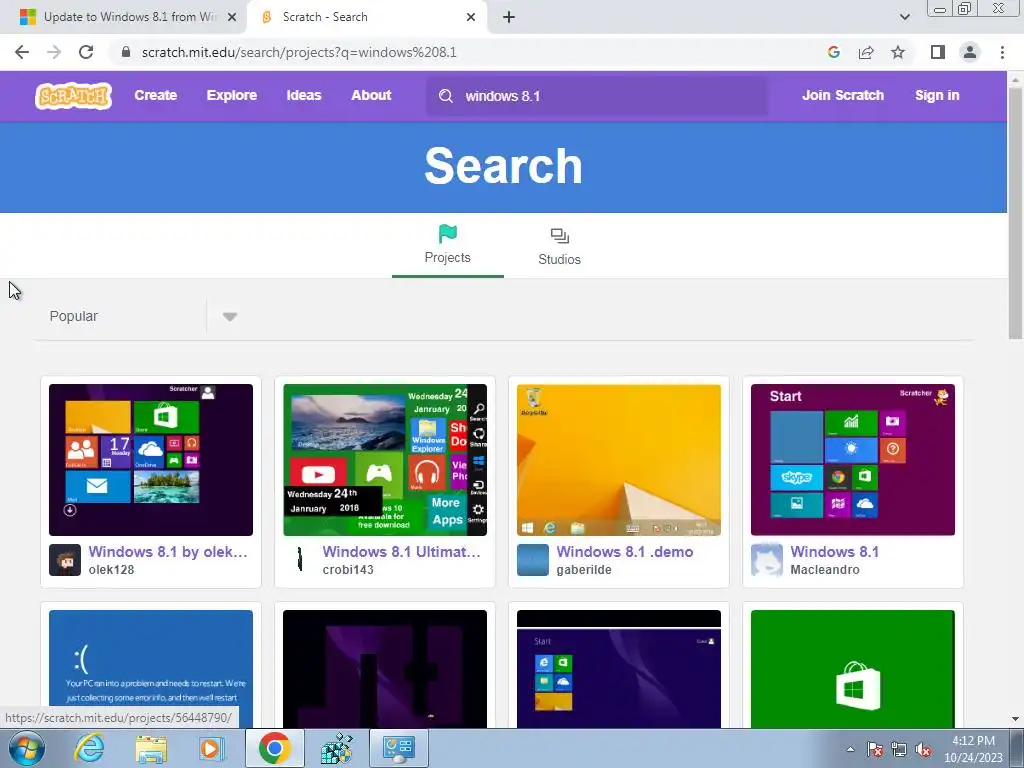Open blue screen error project thumbnail
This screenshot has height=768, width=1024.
click(151, 669)
